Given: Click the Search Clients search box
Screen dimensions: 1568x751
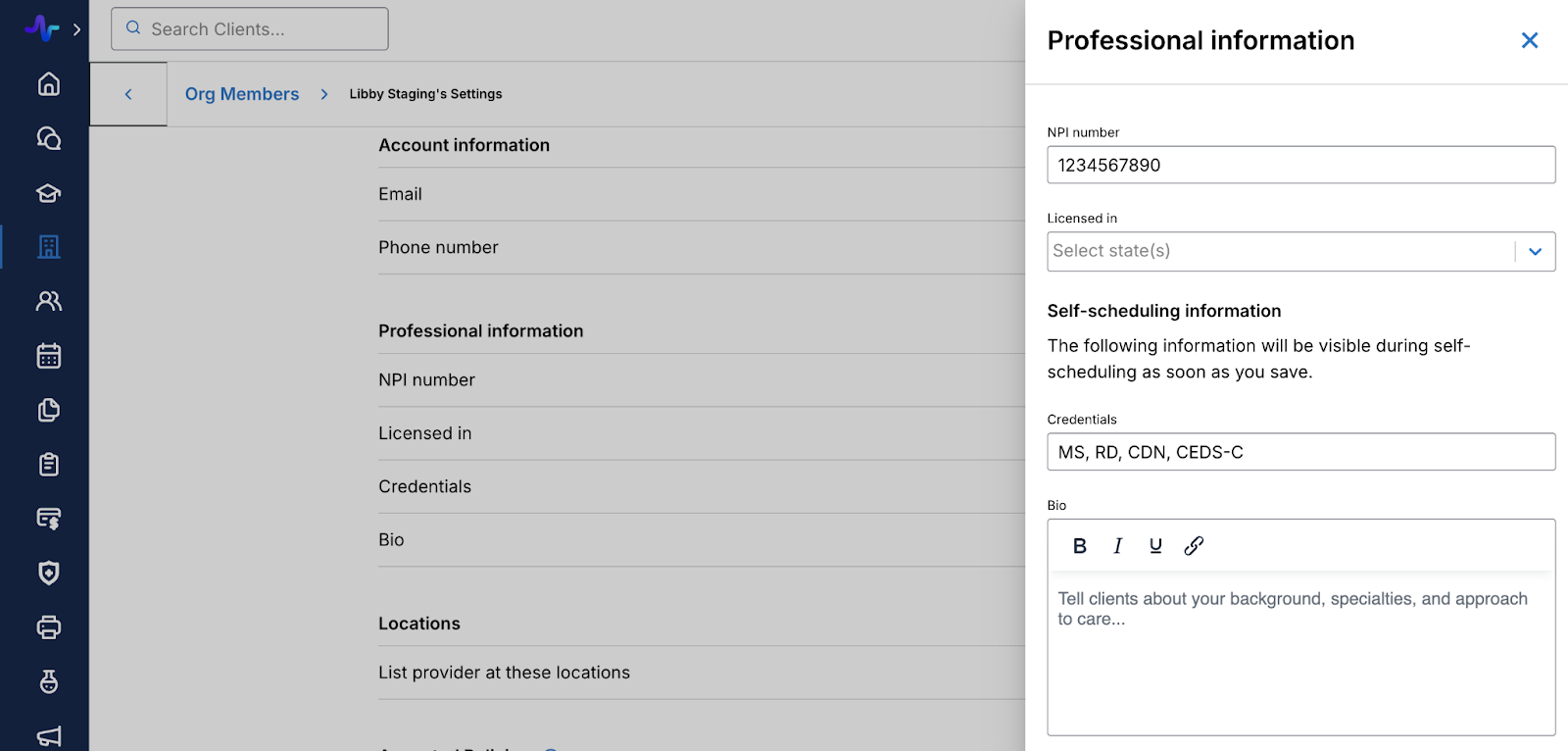Looking at the screenshot, I should coord(250,29).
